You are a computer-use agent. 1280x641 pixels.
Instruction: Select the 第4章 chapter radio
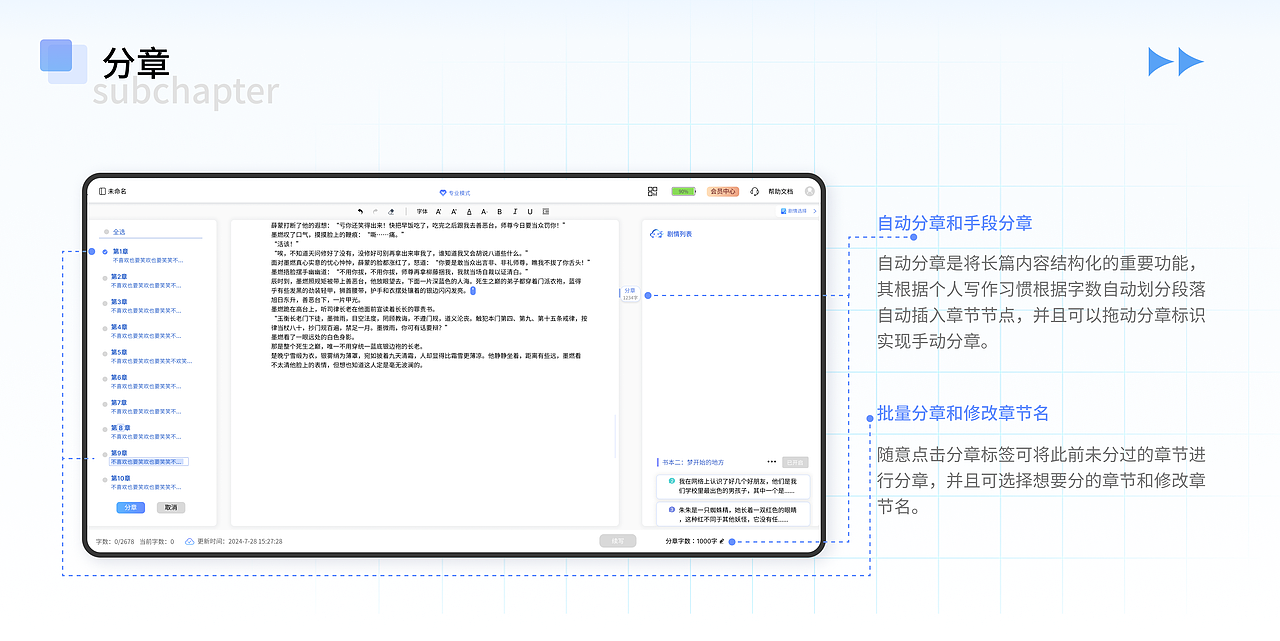click(105, 327)
